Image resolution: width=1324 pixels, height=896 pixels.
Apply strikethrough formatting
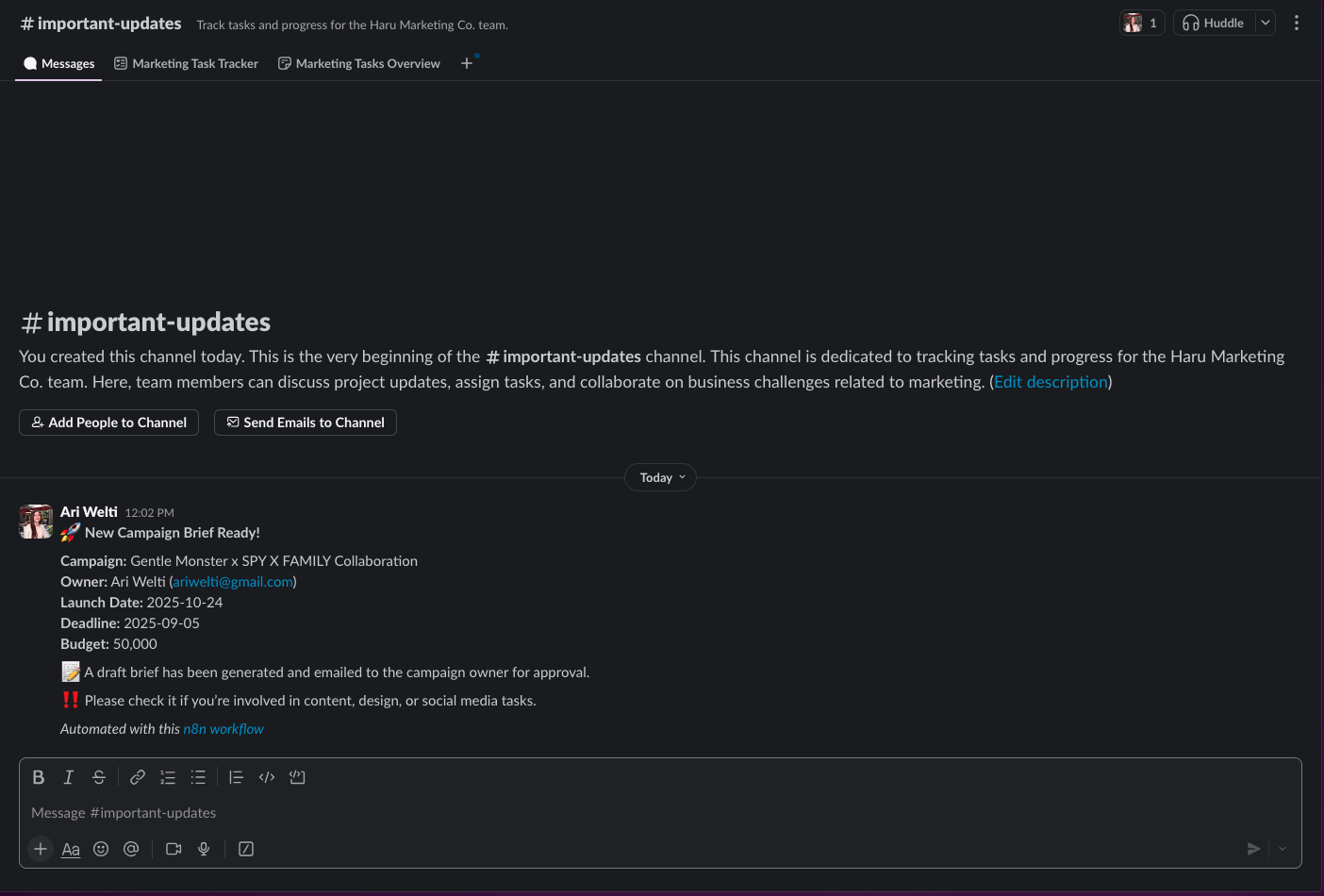point(99,777)
